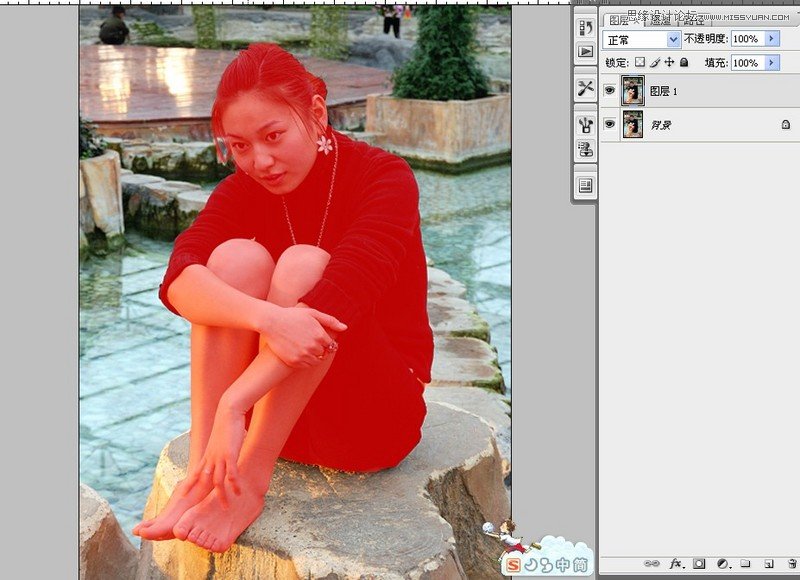Image resolution: width=800 pixels, height=580 pixels.
Task: Hide 图层 1 layer visibility eye
Action: (x=610, y=90)
